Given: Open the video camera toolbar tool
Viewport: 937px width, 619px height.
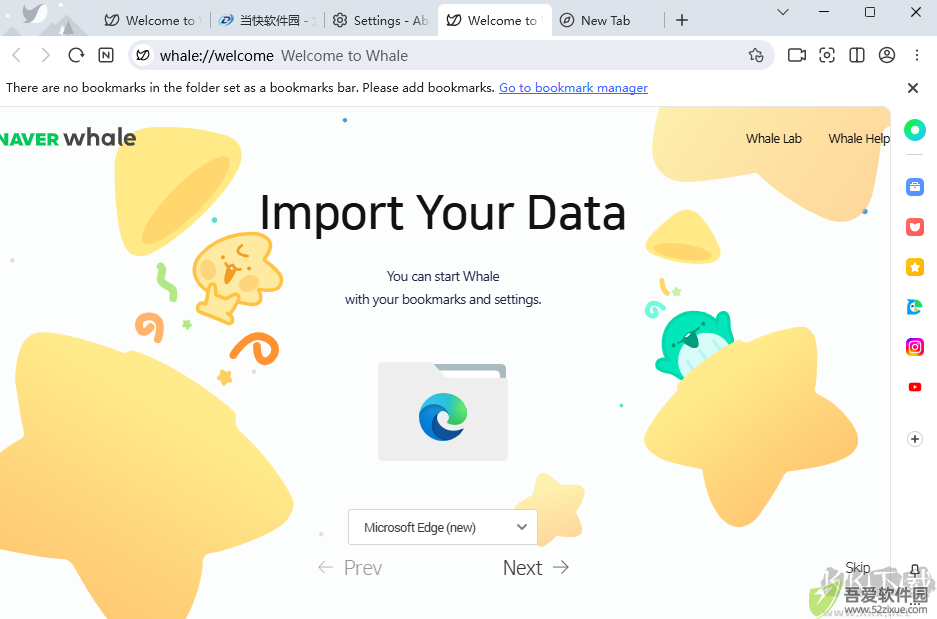Looking at the screenshot, I should (797, 56).
